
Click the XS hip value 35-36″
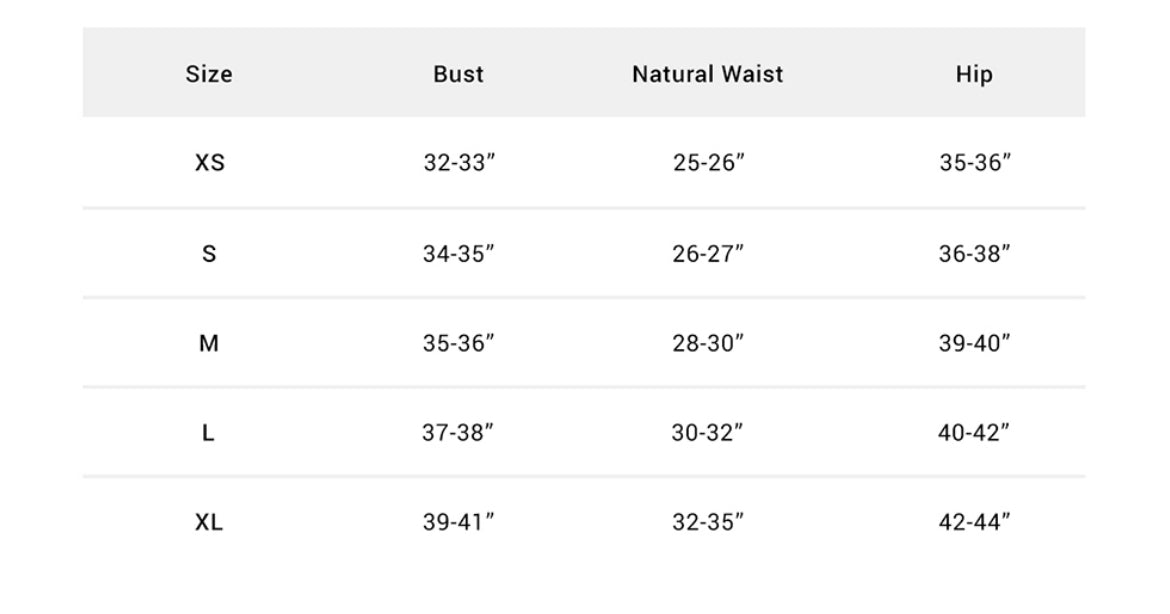coord(975,162)
